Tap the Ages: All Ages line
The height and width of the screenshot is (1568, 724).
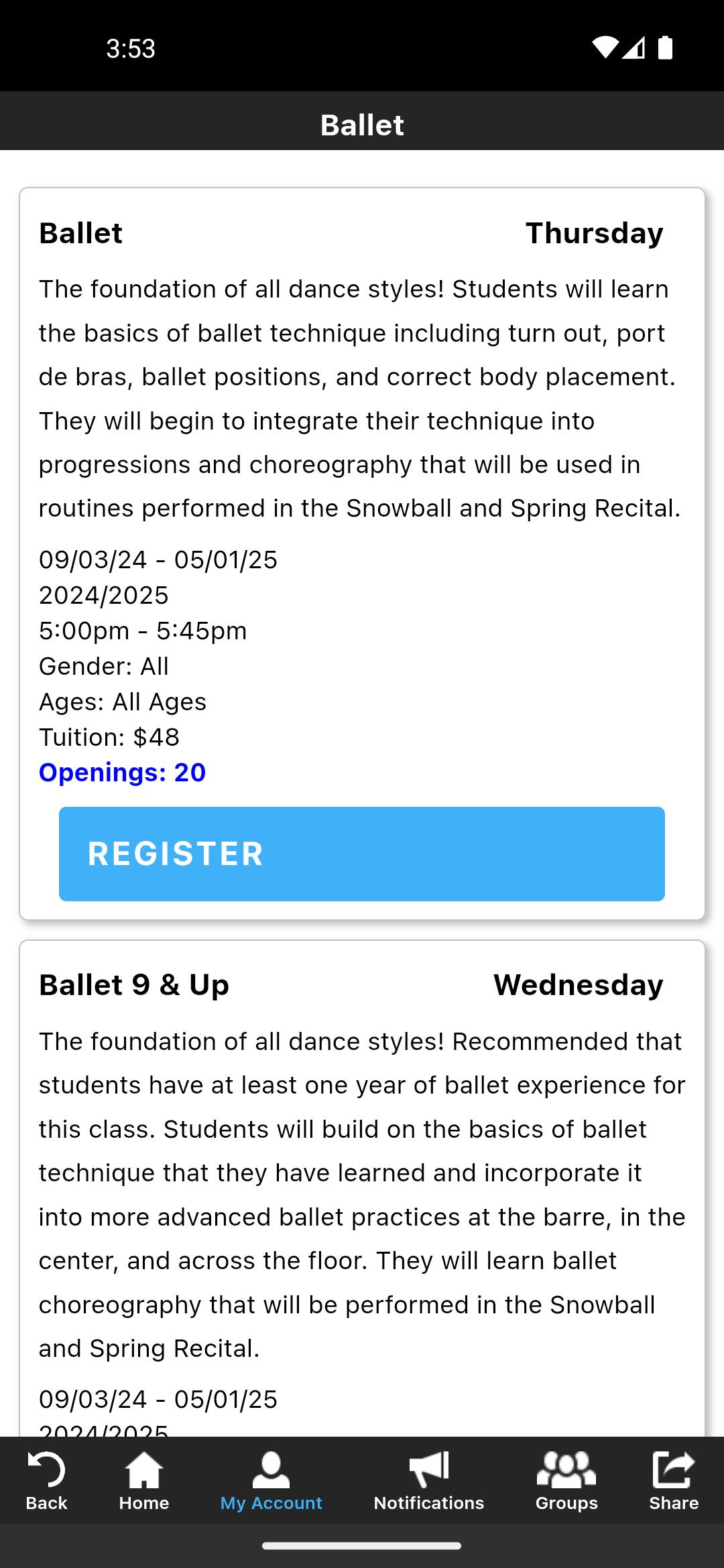[123, 702]
